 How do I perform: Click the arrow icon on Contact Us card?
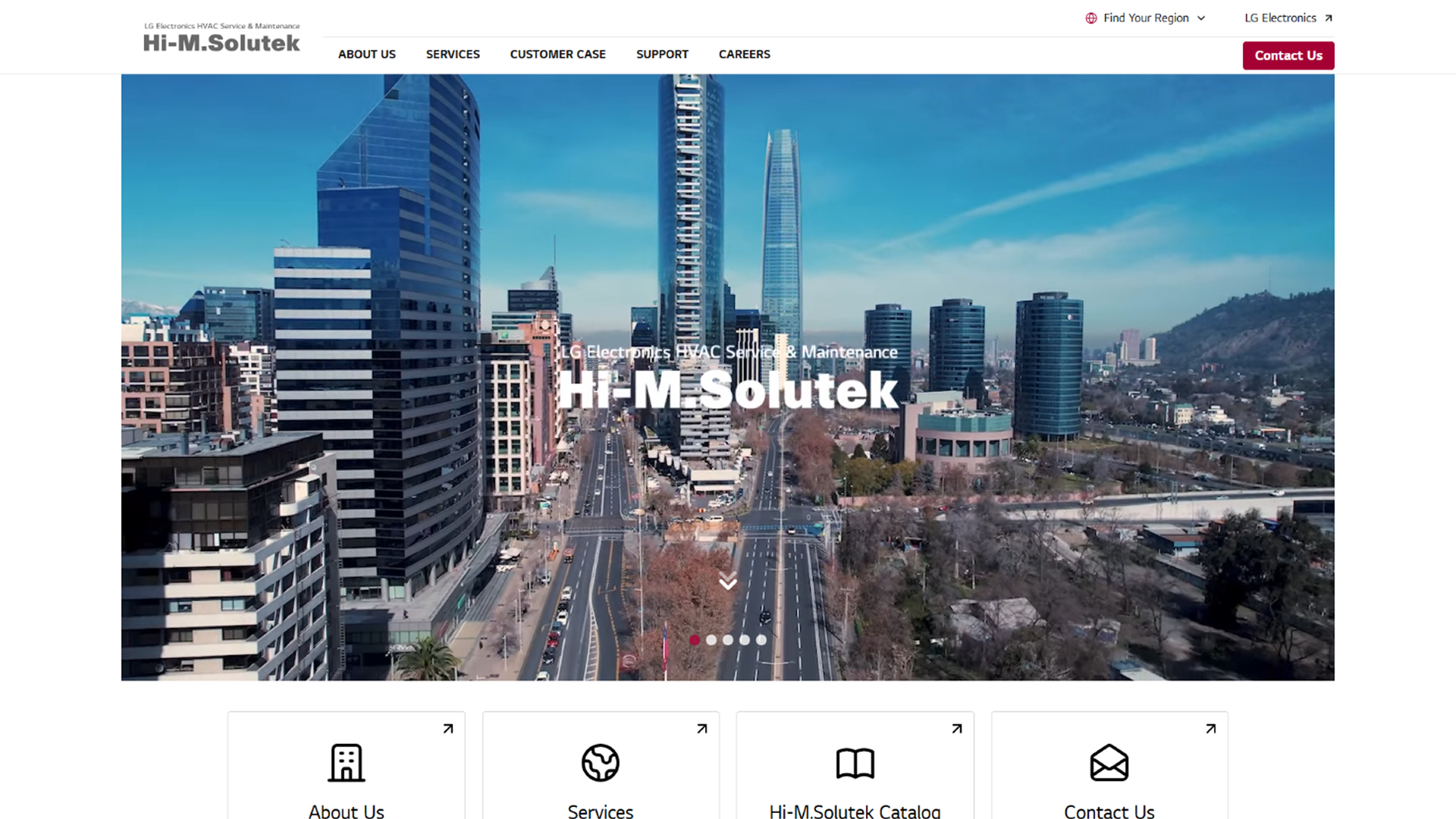(1211, 729)
